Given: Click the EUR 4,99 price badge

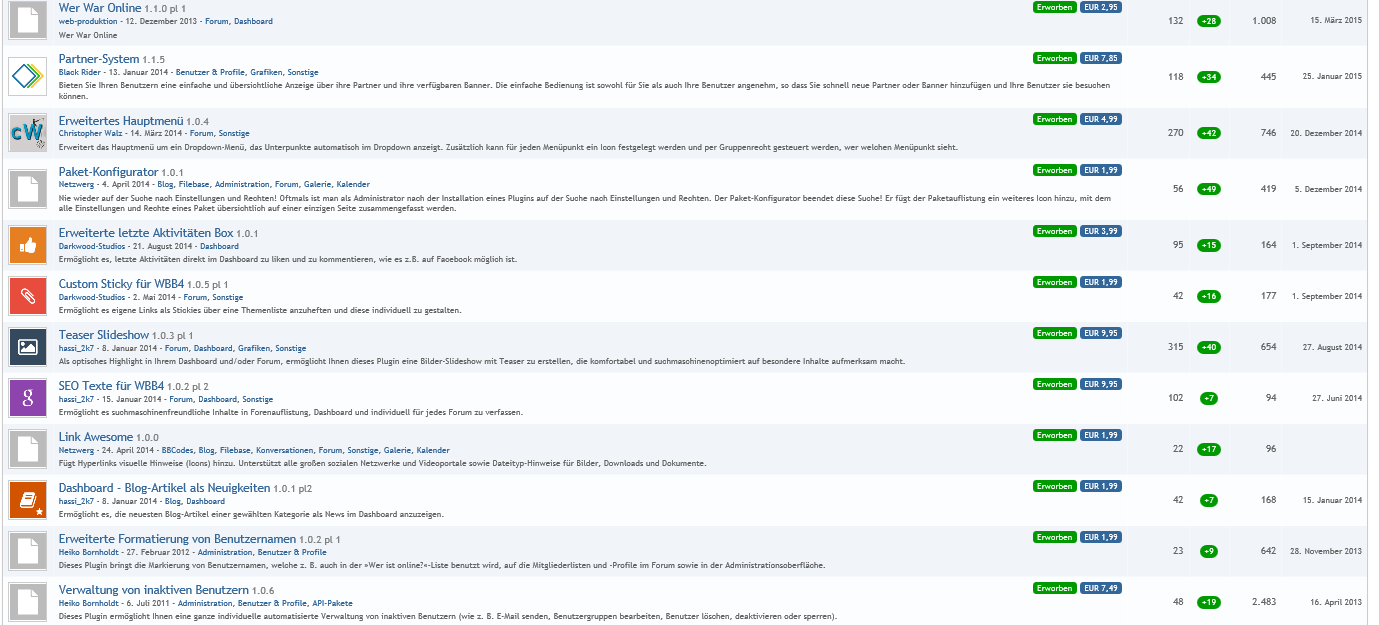Looking at the screenshot, I should pyautogui.click(x=1101, y=119).
